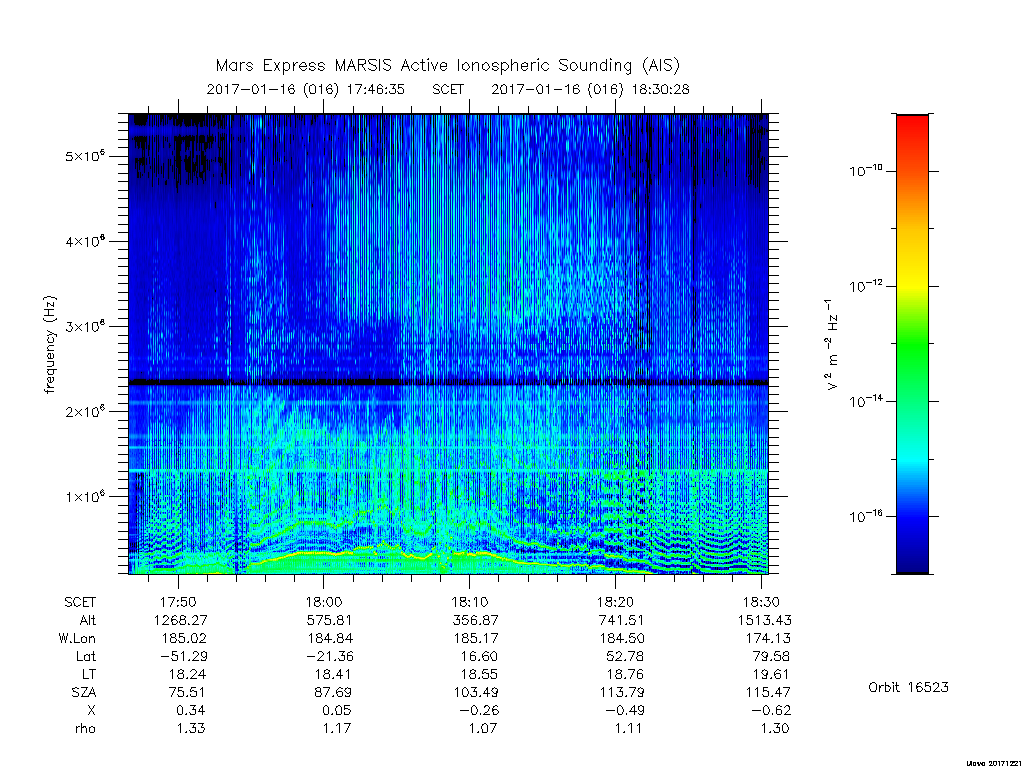
Task: Click the SZA row label
Action: [x=84, y=692]
